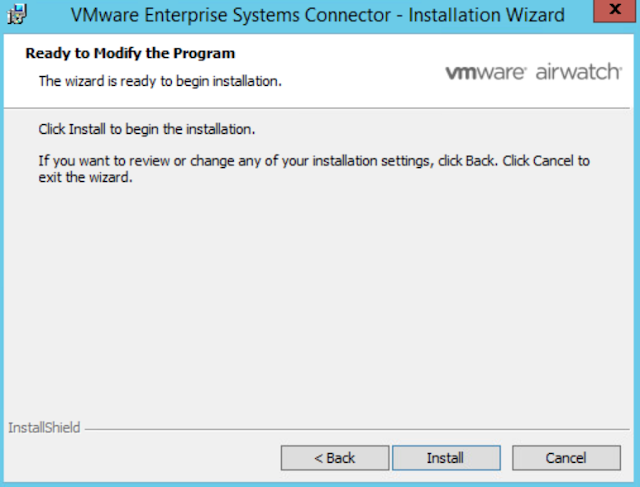Viewport: 640px width, 487px height.
Task: Click the InstallShield label
Action: coord(44,428)
